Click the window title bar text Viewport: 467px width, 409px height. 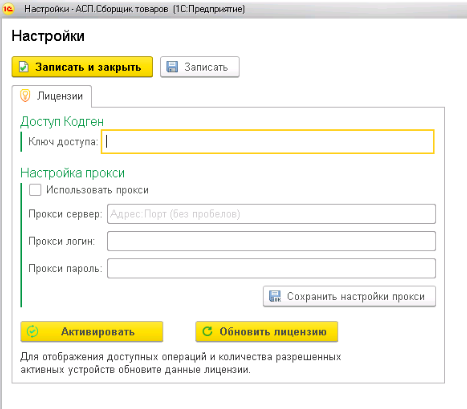point(134,9)
